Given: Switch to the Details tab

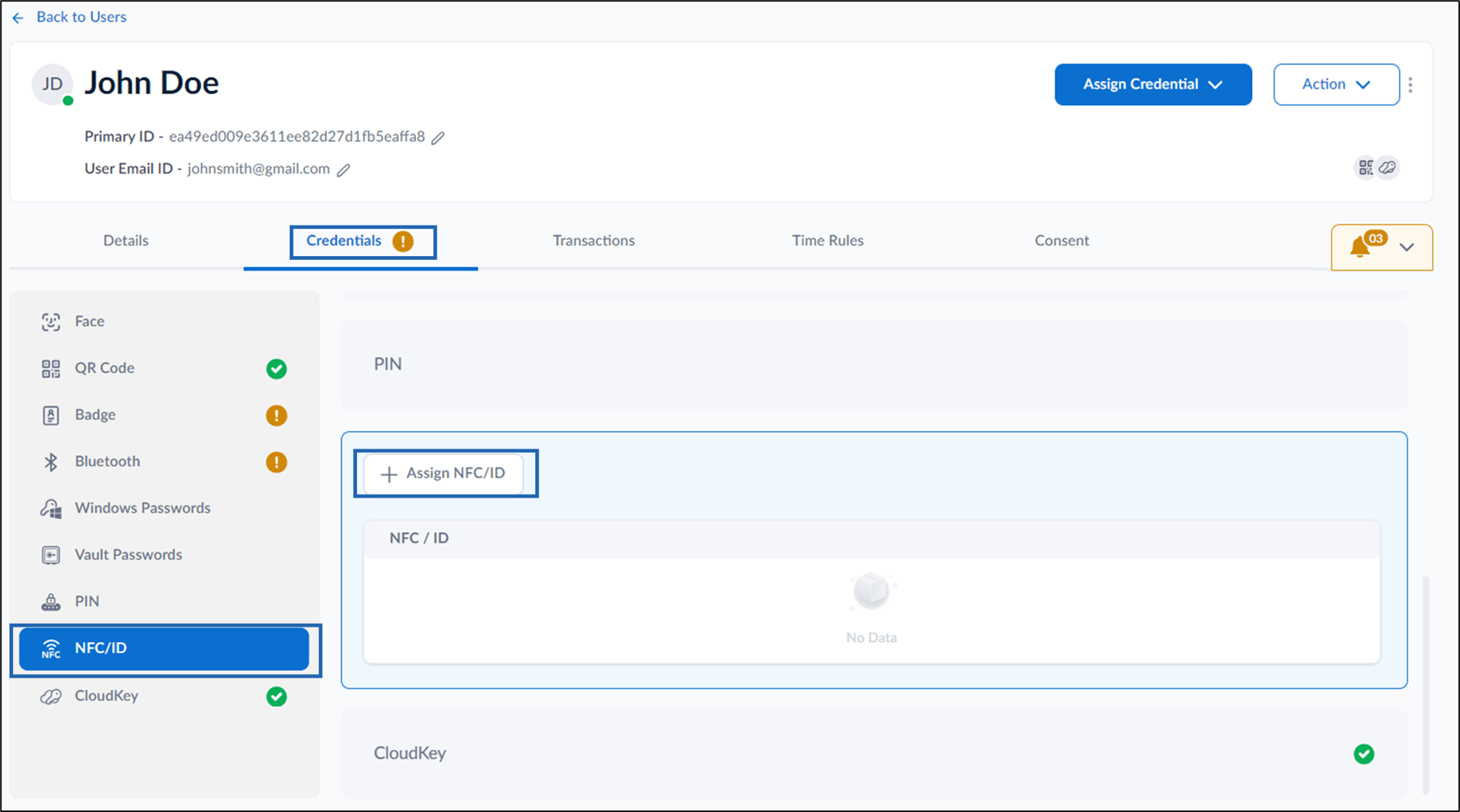Looking at the screenshot, I should [x=126, y=241].
